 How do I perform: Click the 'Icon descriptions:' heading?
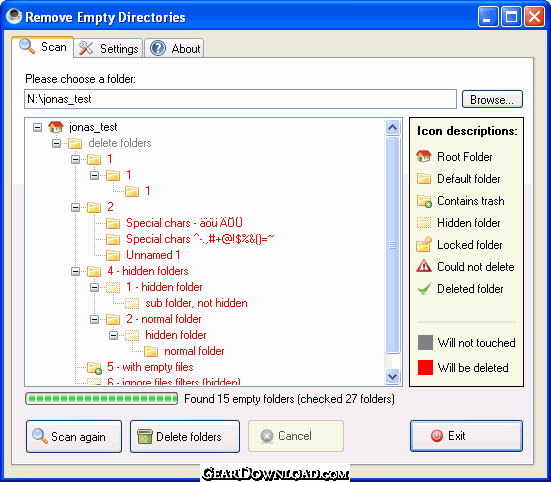pyautogui.click(x=467, y=131)
